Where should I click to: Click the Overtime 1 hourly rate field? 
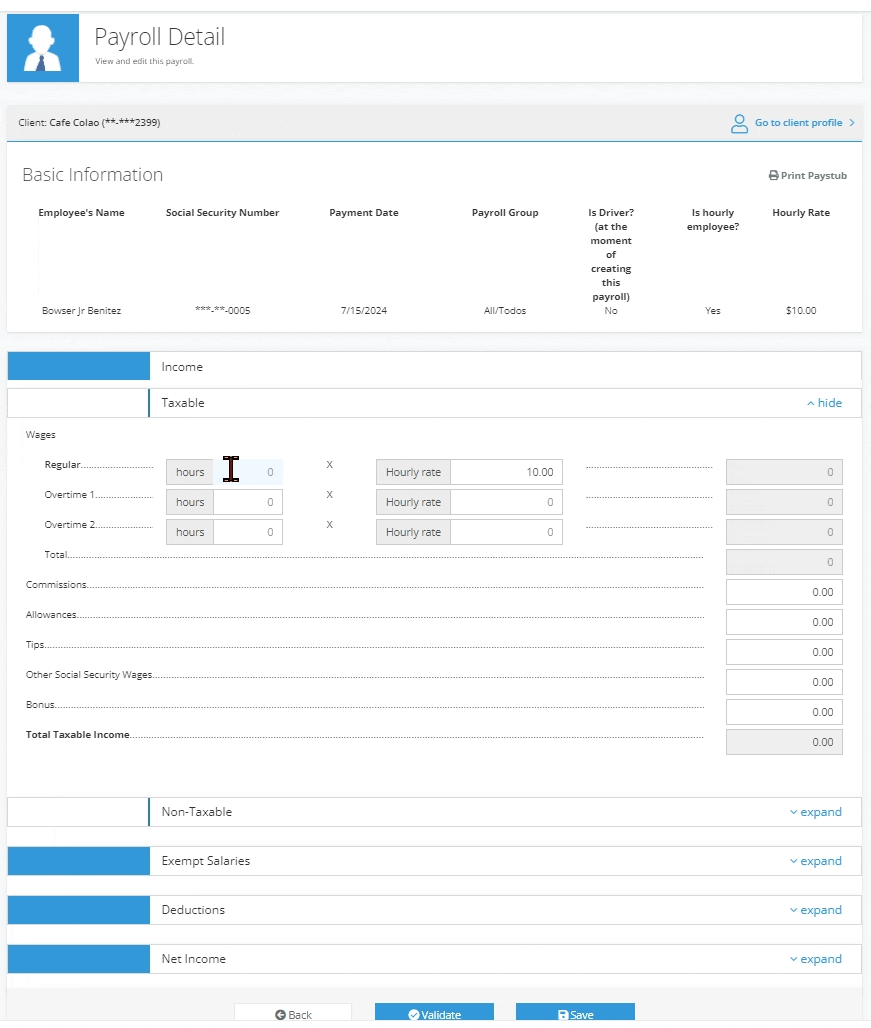[x=506, y=502]
